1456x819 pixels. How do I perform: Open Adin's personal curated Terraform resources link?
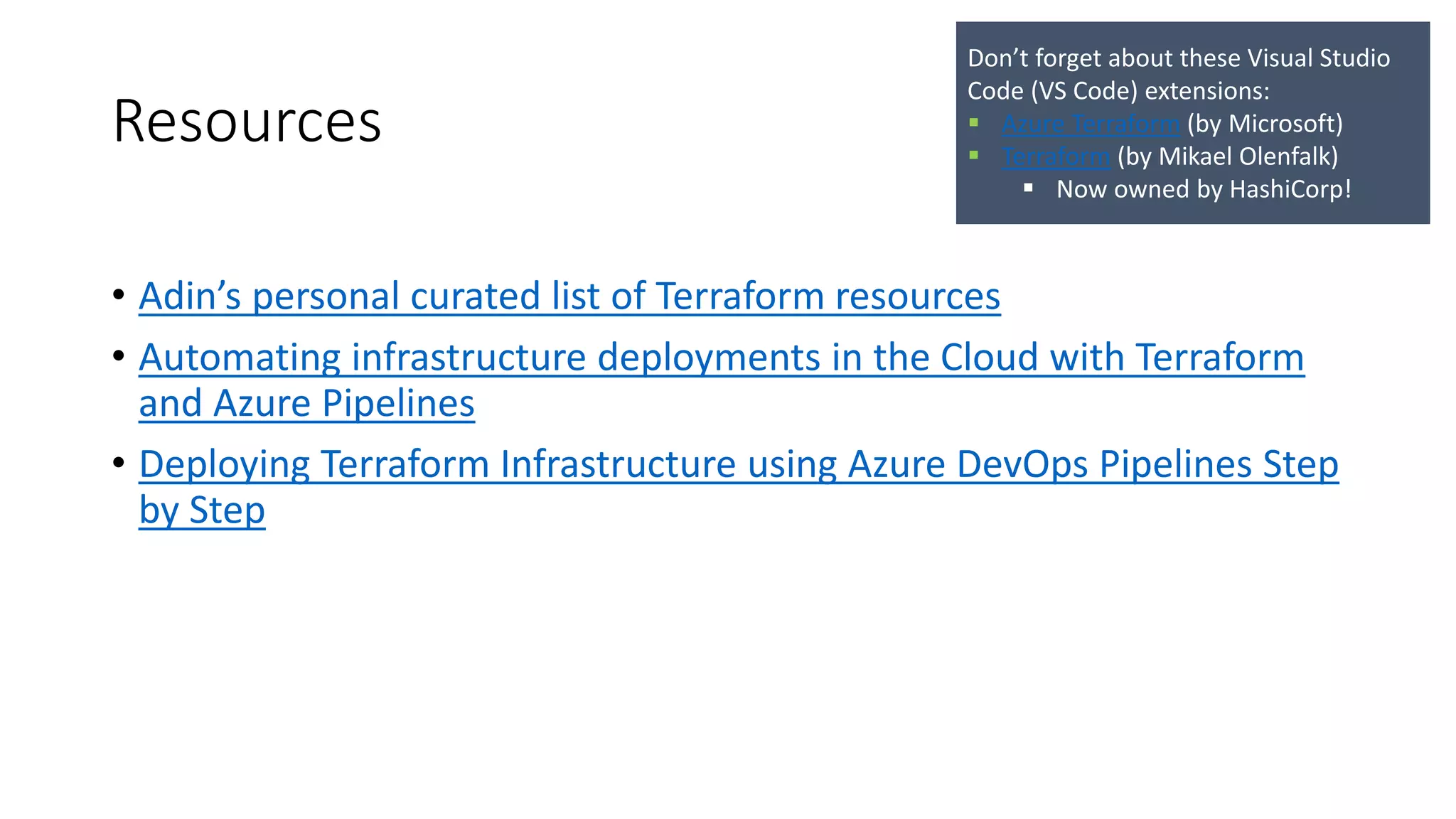(569, 296)
